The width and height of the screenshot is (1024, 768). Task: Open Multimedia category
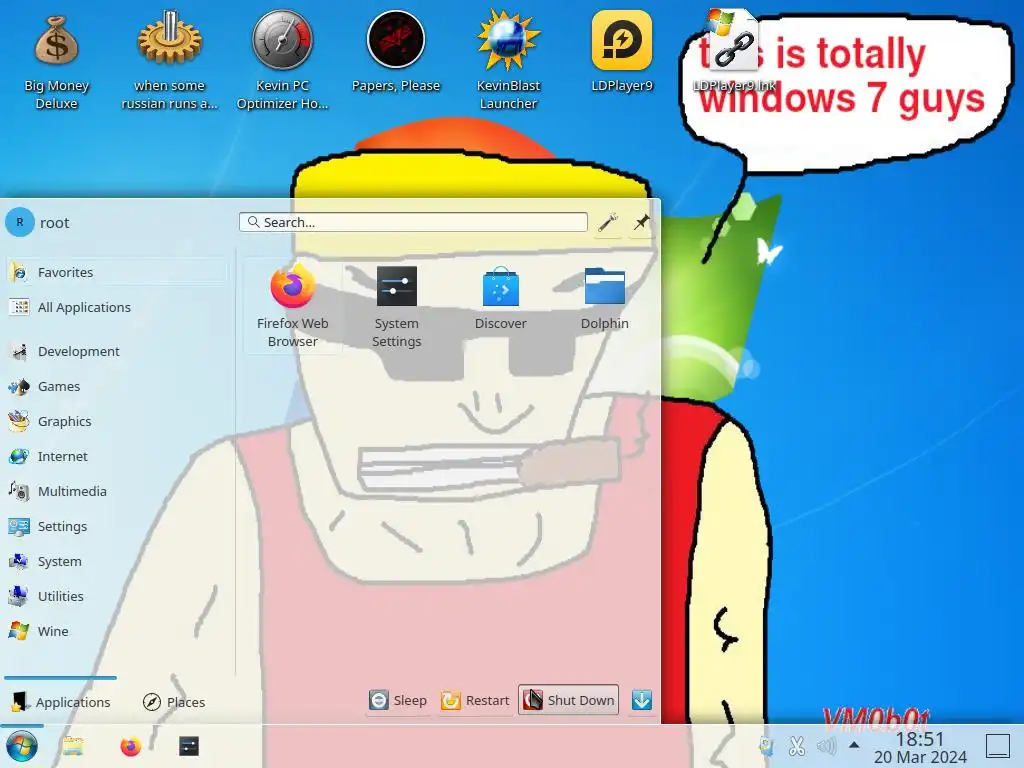click(118, 491)
